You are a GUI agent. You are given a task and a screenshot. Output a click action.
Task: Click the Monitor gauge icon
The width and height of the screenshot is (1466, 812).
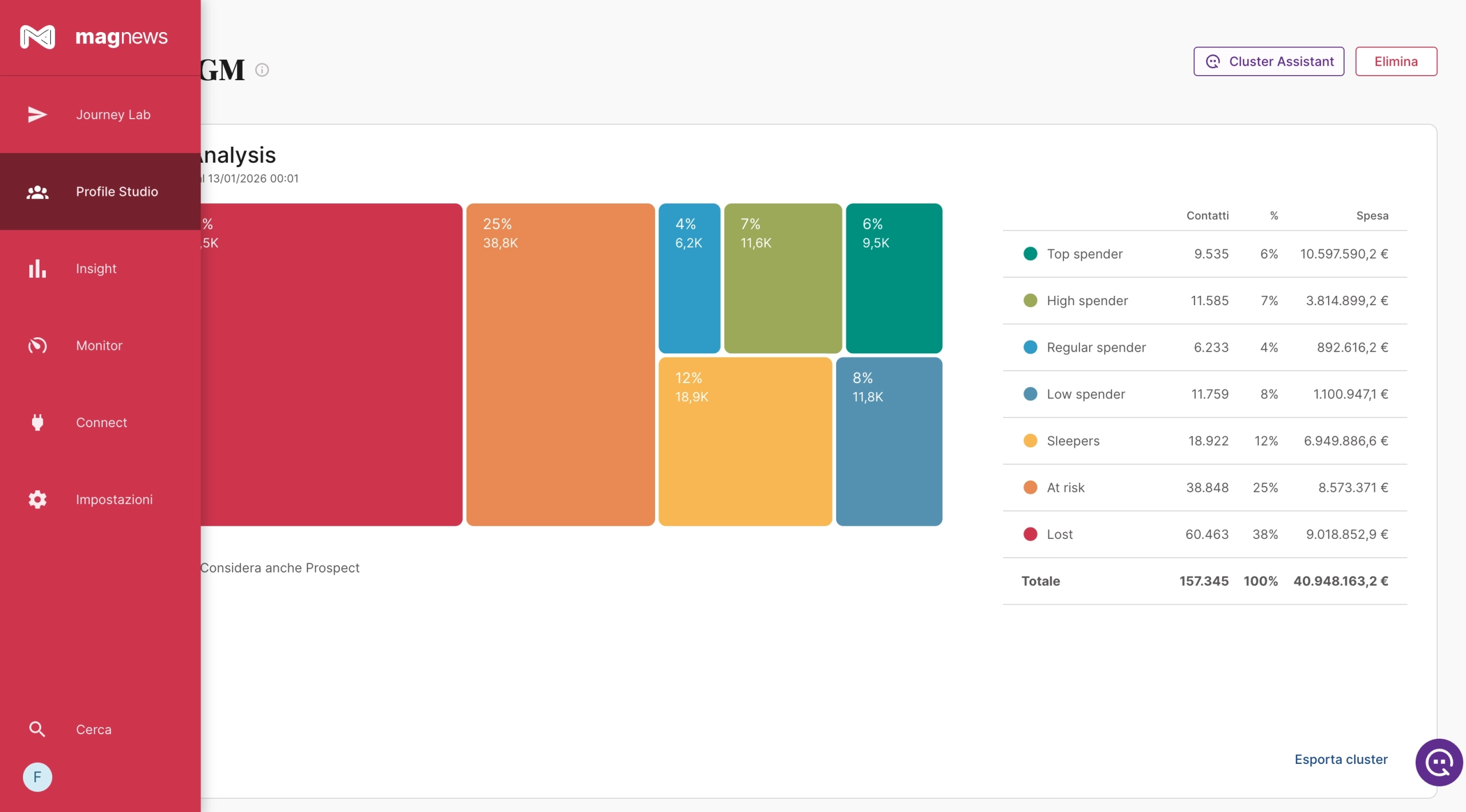coord(37,345)
